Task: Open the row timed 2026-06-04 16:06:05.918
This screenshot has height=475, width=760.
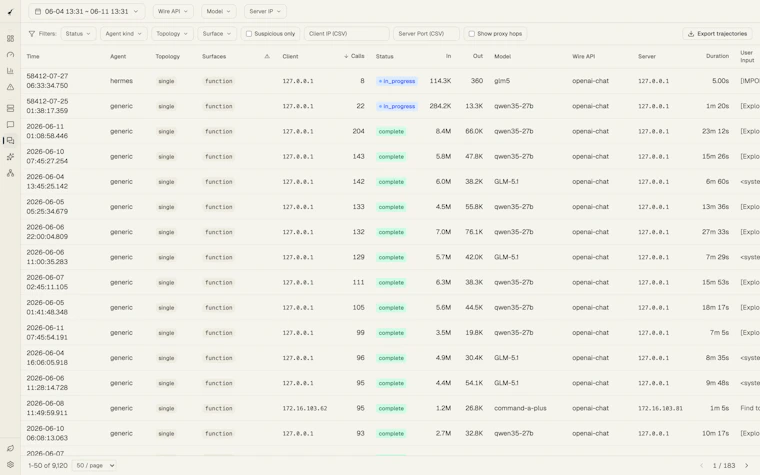Action: [x=390, y=358]
